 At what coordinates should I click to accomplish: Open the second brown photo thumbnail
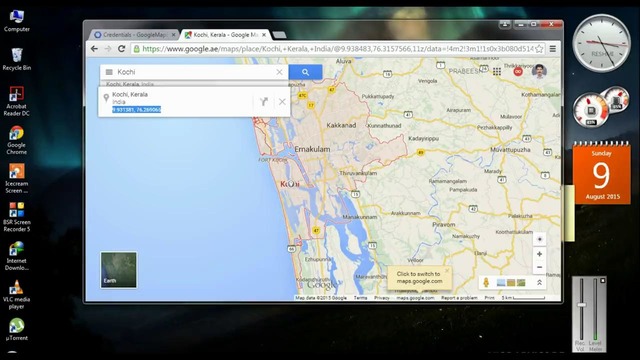(511, 282)
